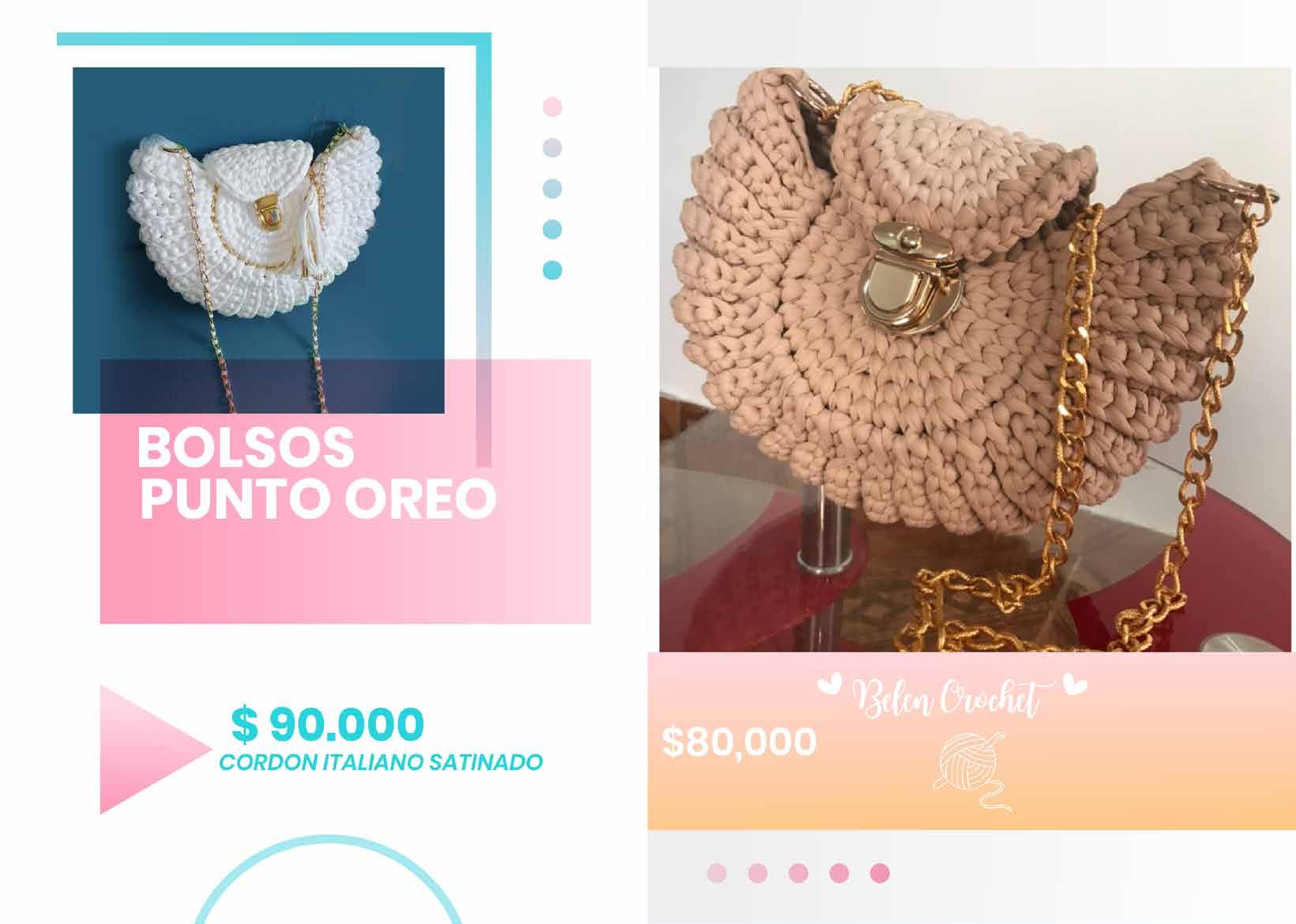The image size is (1296, 924).
Task: Select the bottom turquoise dot in vertical column
Action: point(553,270)
